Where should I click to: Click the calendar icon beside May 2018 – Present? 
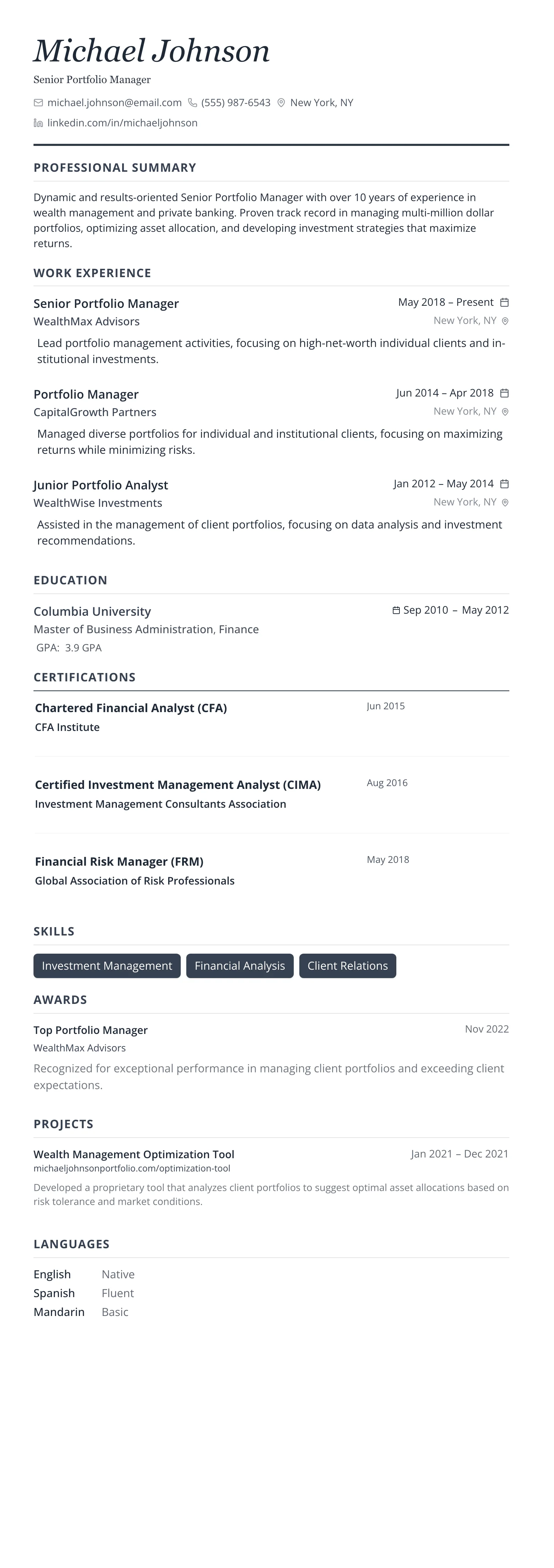tap(504, 303)
